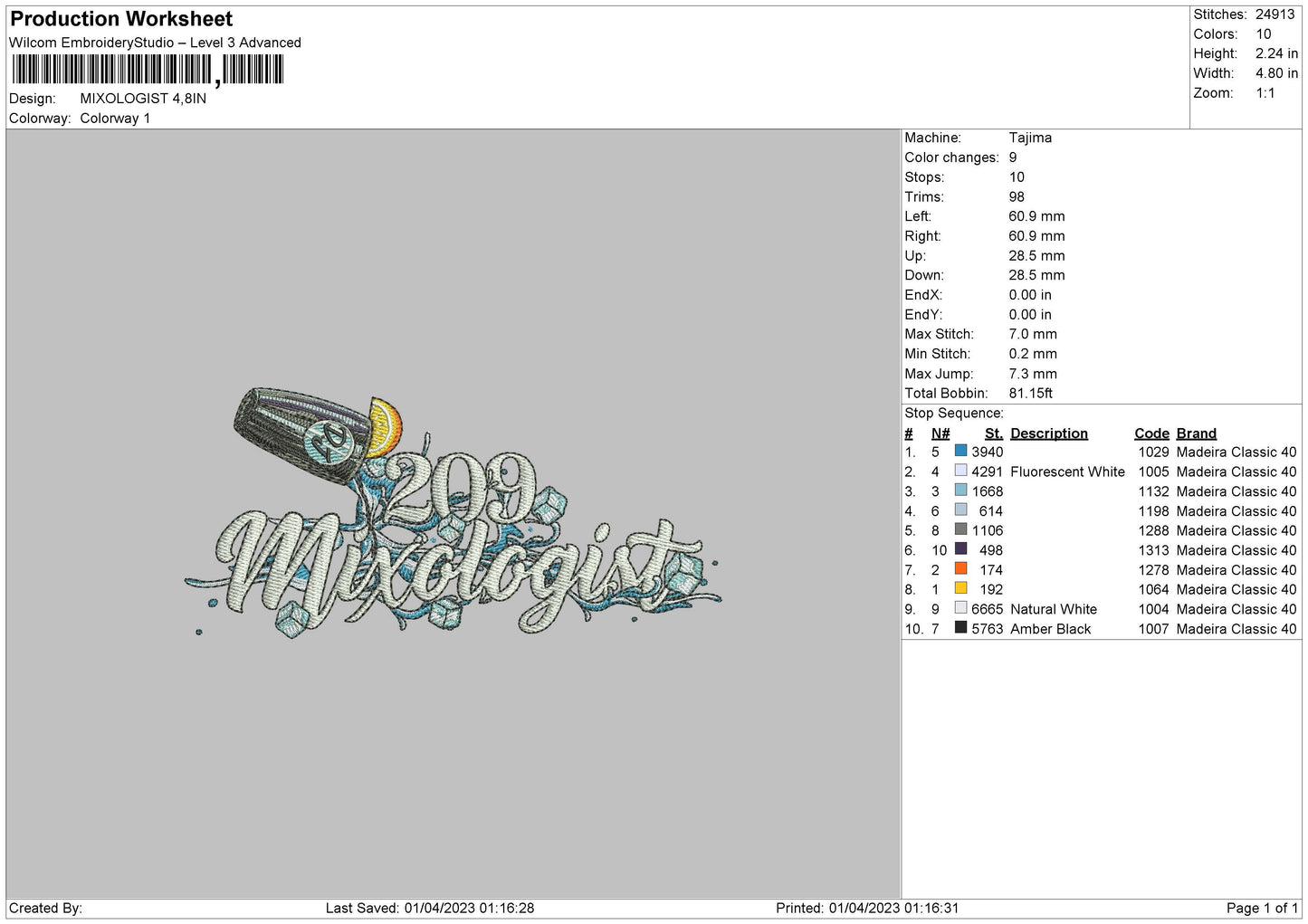
Task: Select the Last Saved timestamp
Action: tap(430, 908)
